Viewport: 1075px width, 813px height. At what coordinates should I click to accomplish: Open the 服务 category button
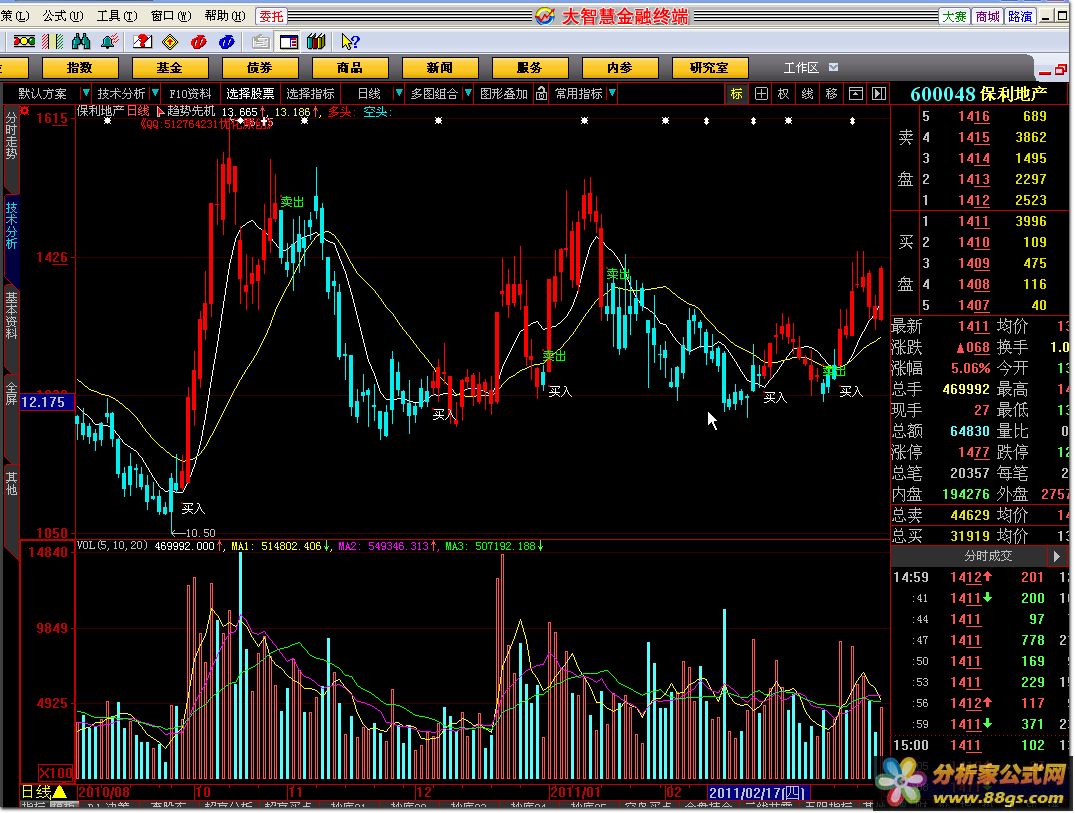530,68
